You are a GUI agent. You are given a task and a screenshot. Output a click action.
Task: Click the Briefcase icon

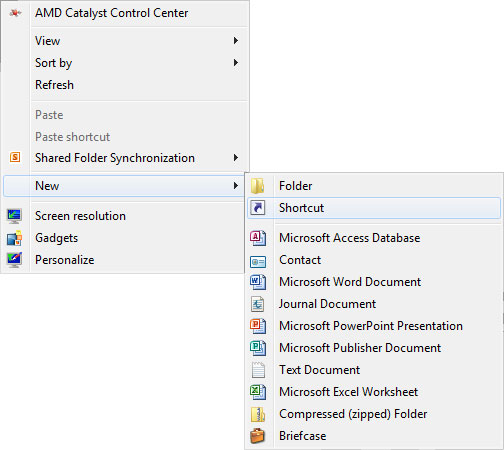tap(257, 436)
